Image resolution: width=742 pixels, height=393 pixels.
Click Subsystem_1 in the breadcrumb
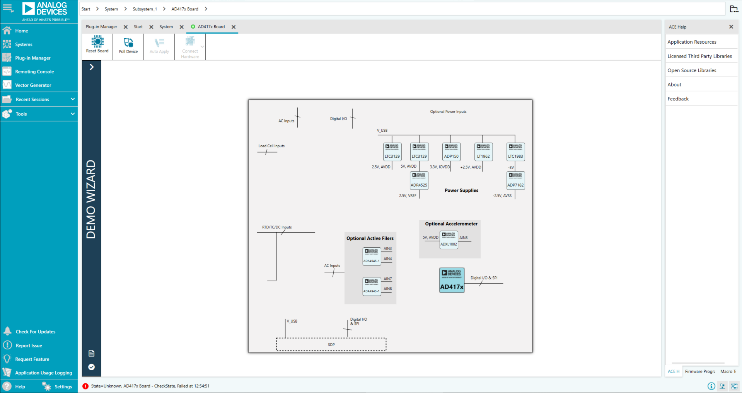click(x=144, y=9)
